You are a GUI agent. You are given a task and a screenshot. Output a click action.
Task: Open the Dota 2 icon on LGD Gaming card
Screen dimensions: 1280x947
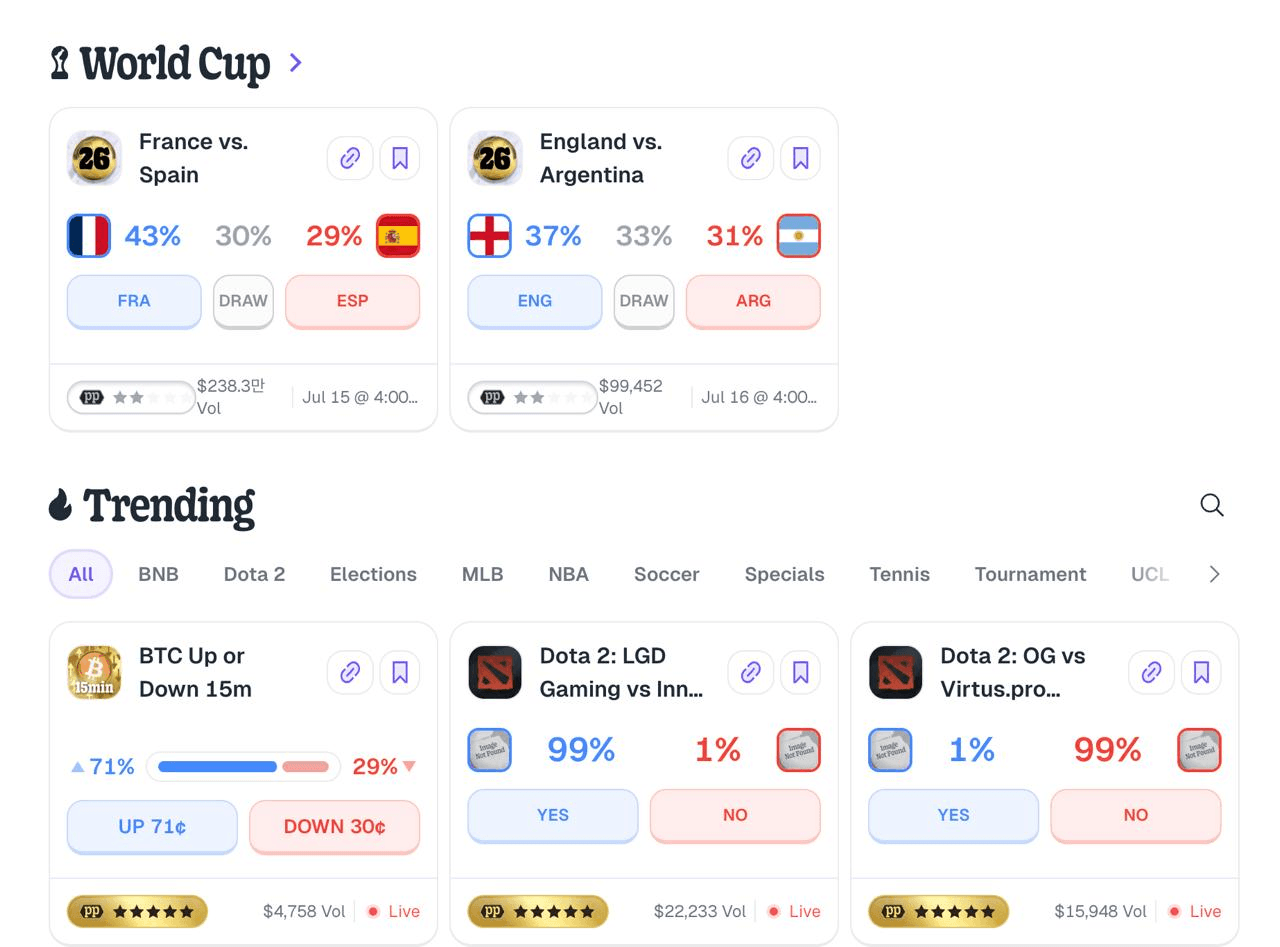[495, 672]
